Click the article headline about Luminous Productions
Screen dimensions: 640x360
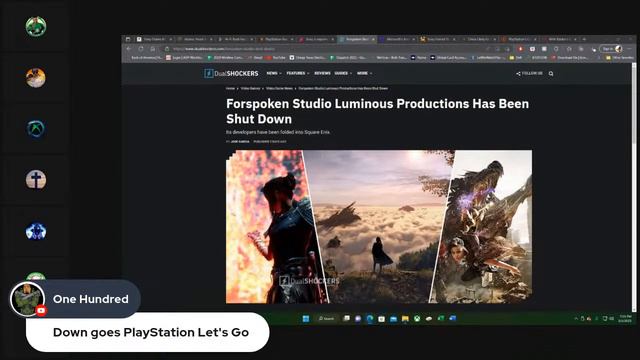pyautogui.click(x=377, y=111)
